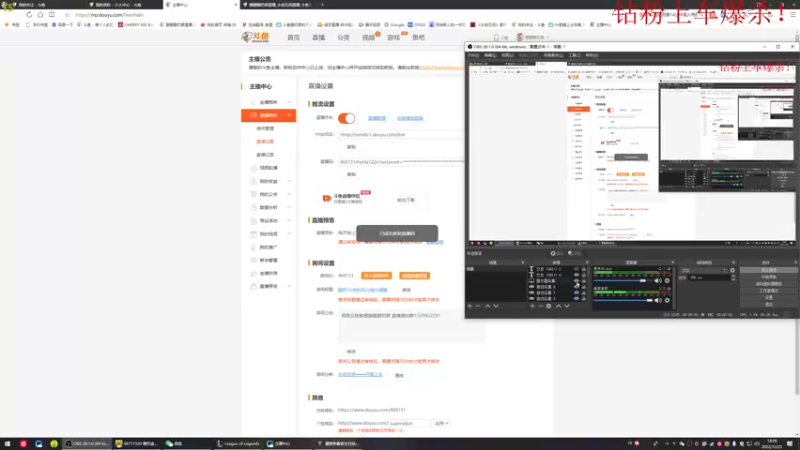Open the 应用 dropdown beside the custom domain

(x=441, y=423)
